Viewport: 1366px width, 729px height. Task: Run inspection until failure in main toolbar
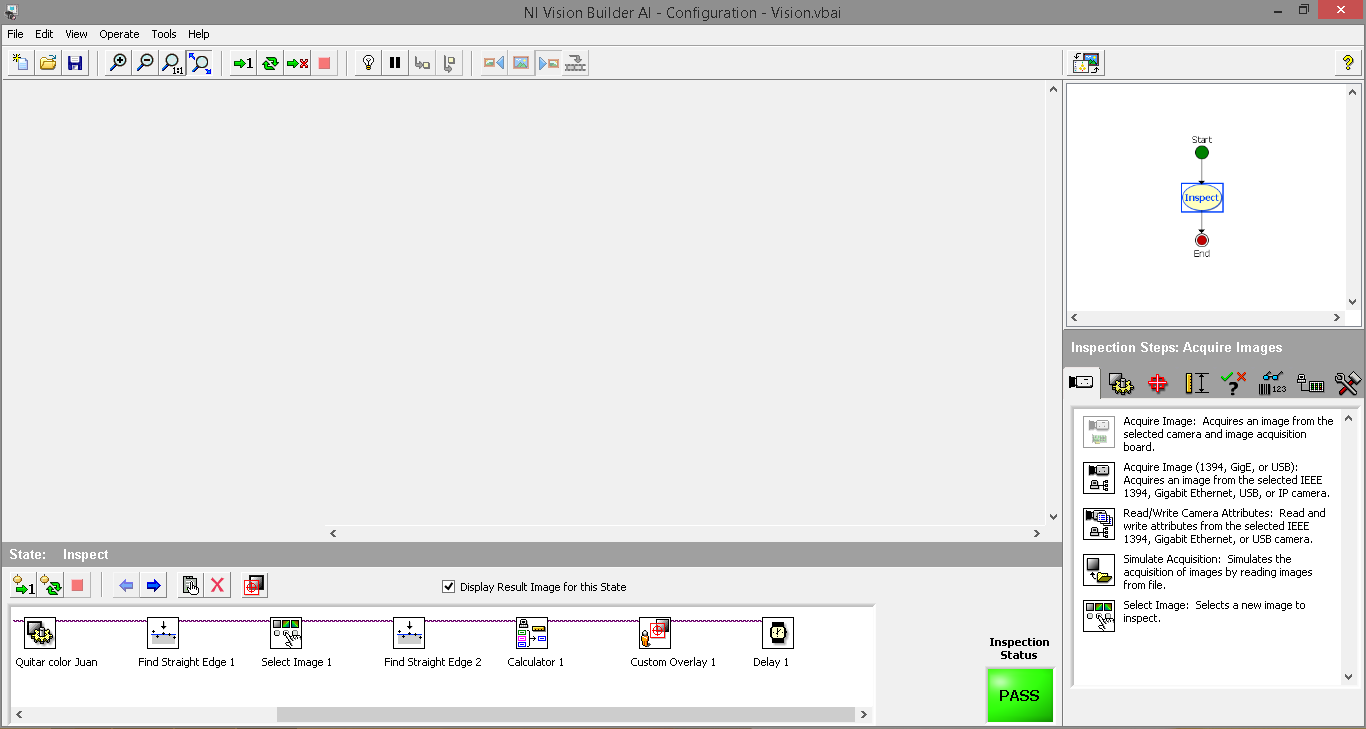[297, 63]
